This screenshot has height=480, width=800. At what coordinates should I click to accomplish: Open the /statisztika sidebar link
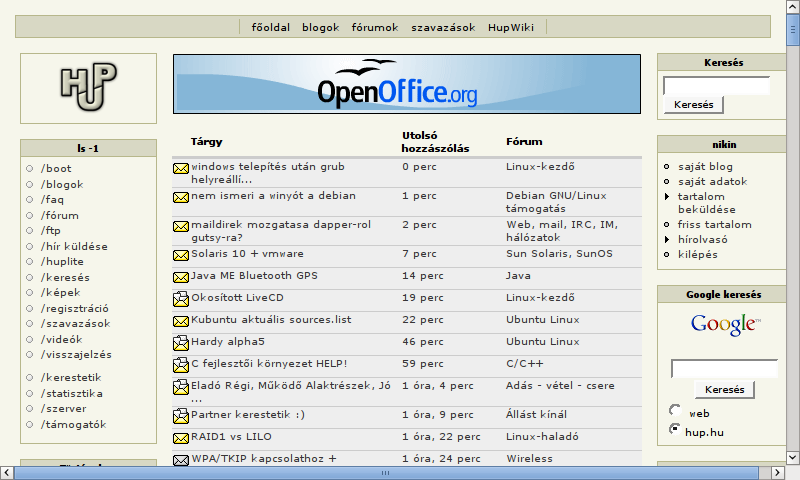[71, 394]
